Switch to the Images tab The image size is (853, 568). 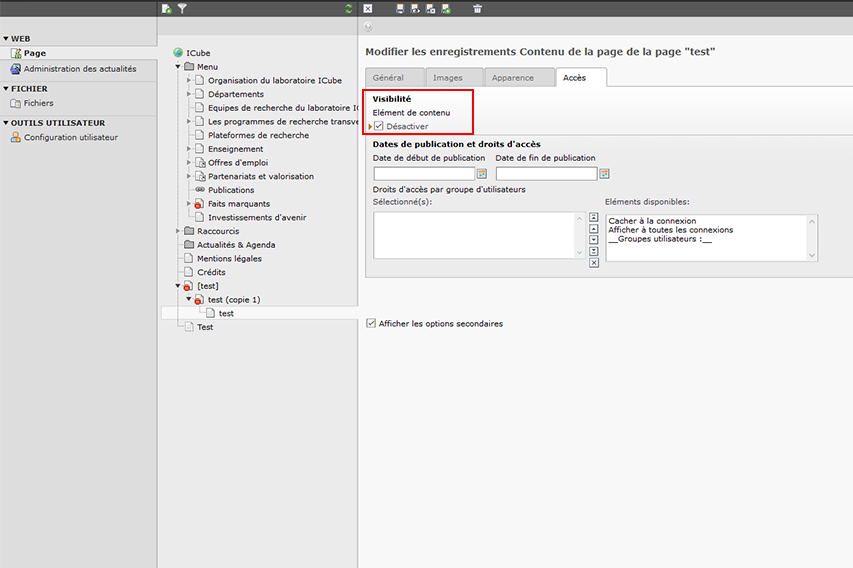(454, 77)
